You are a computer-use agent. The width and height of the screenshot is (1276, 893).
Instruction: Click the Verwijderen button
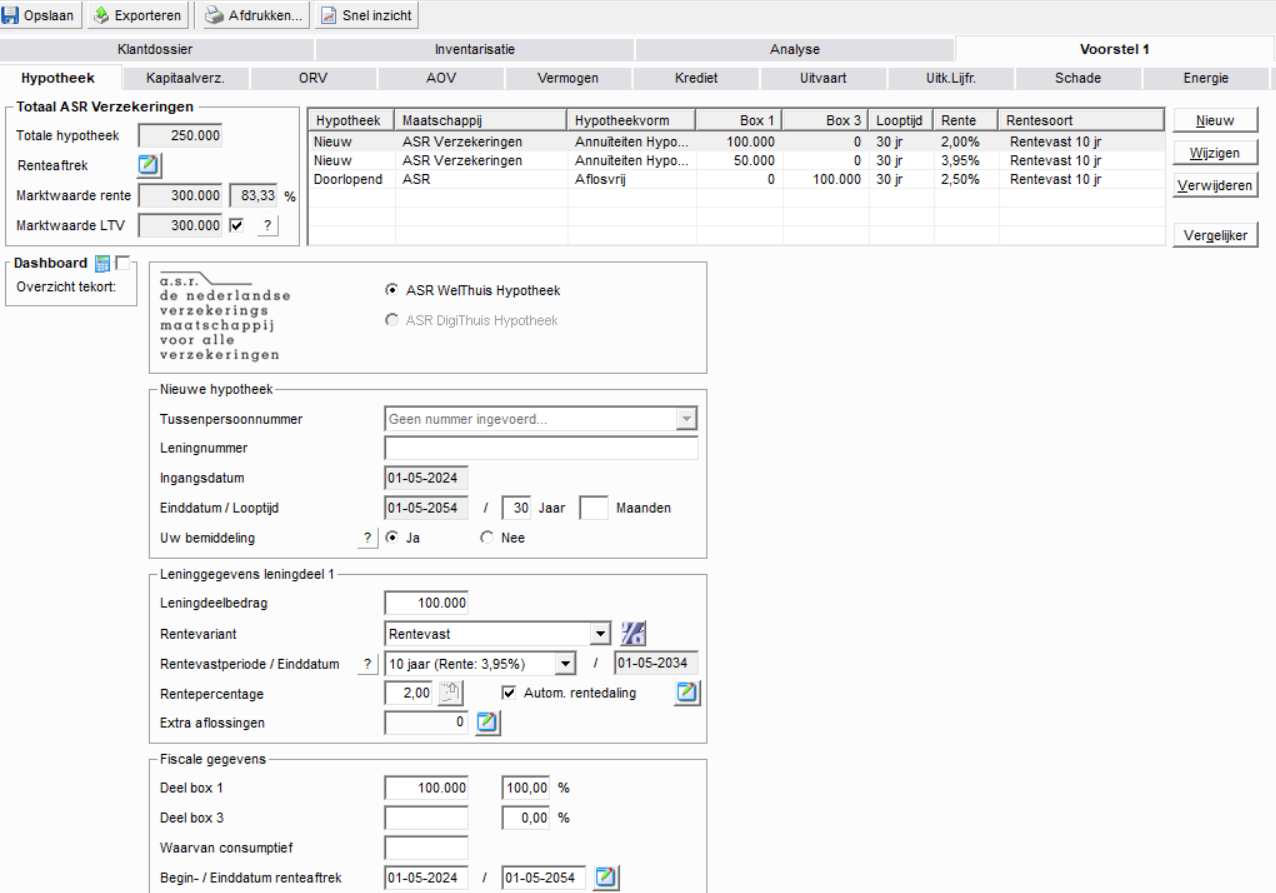(x=1215, y=185)
